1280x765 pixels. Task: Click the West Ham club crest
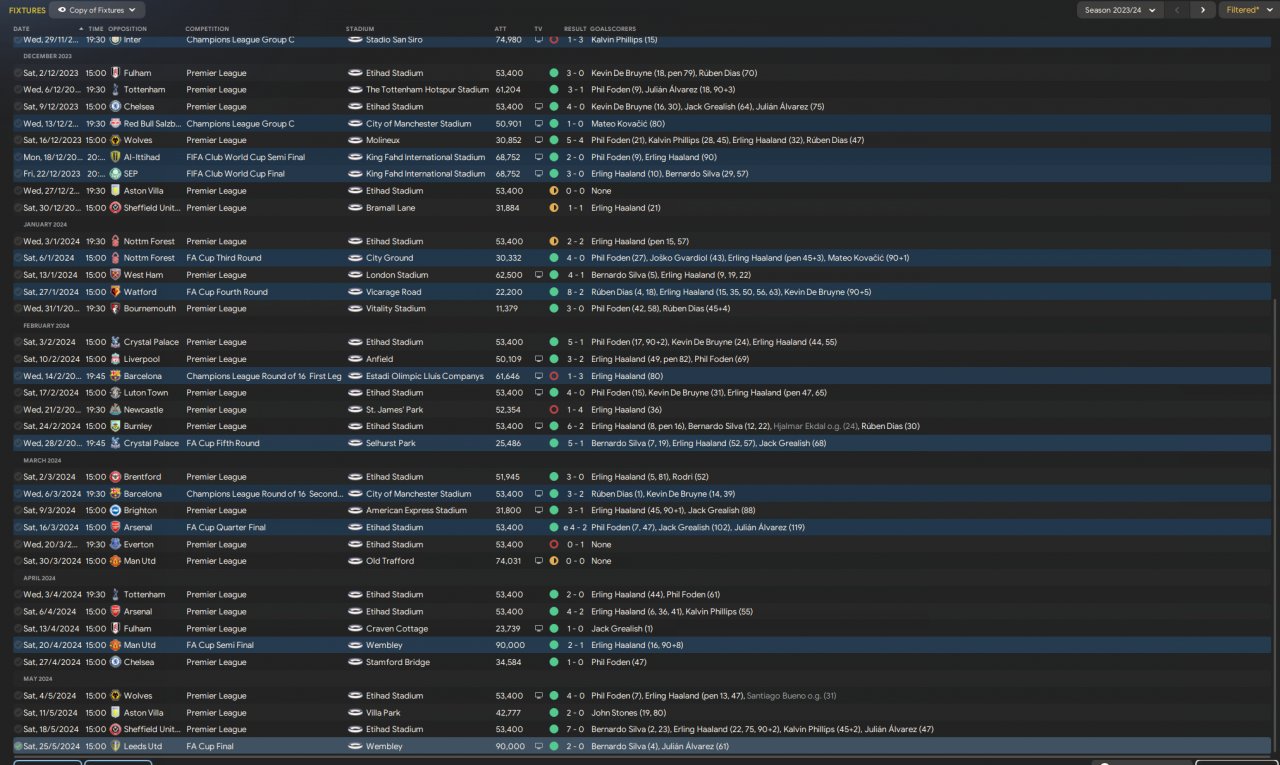click(x=116, y=275)
